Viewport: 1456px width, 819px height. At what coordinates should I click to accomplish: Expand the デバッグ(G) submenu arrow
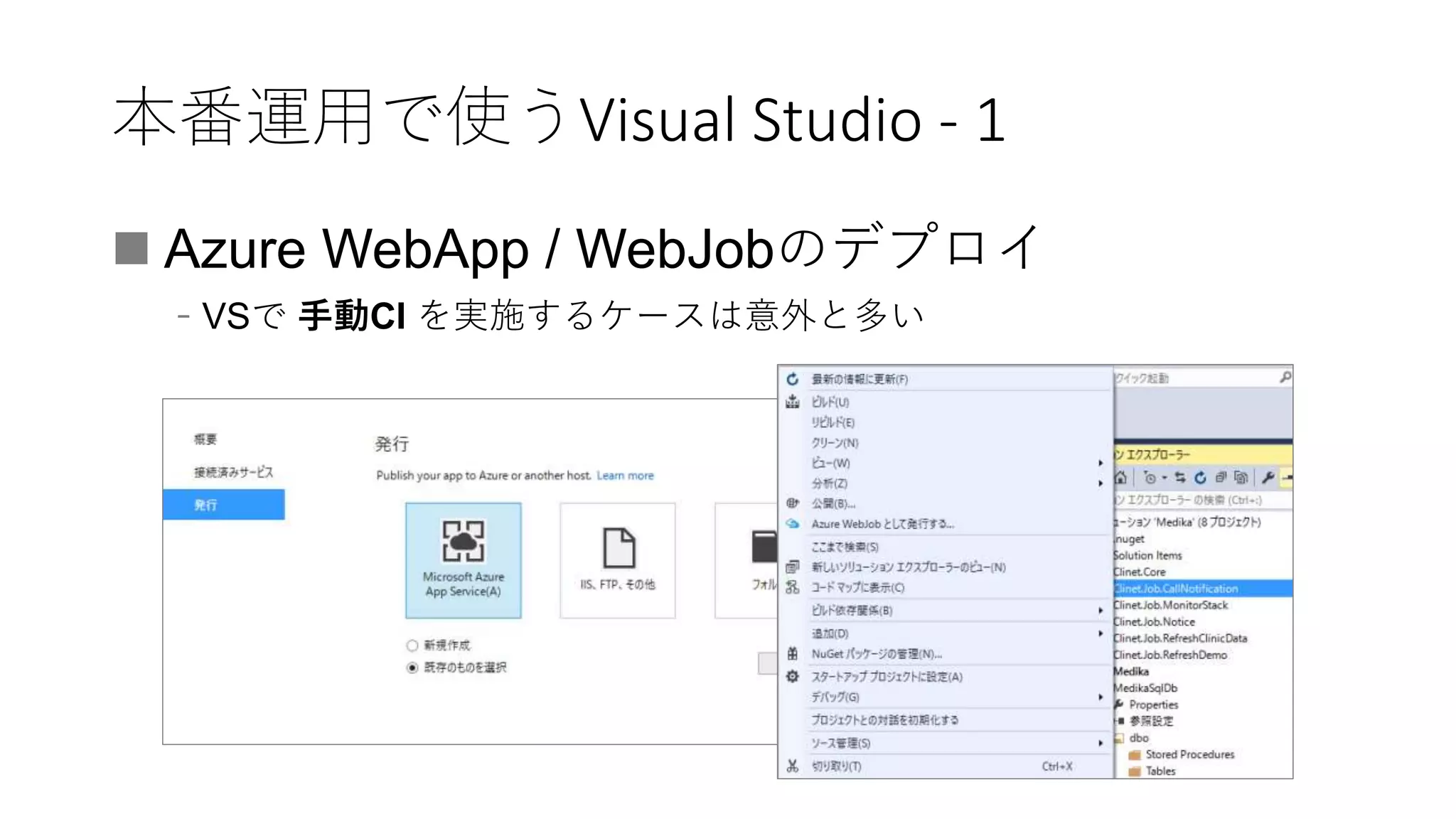coord(1101,697)
